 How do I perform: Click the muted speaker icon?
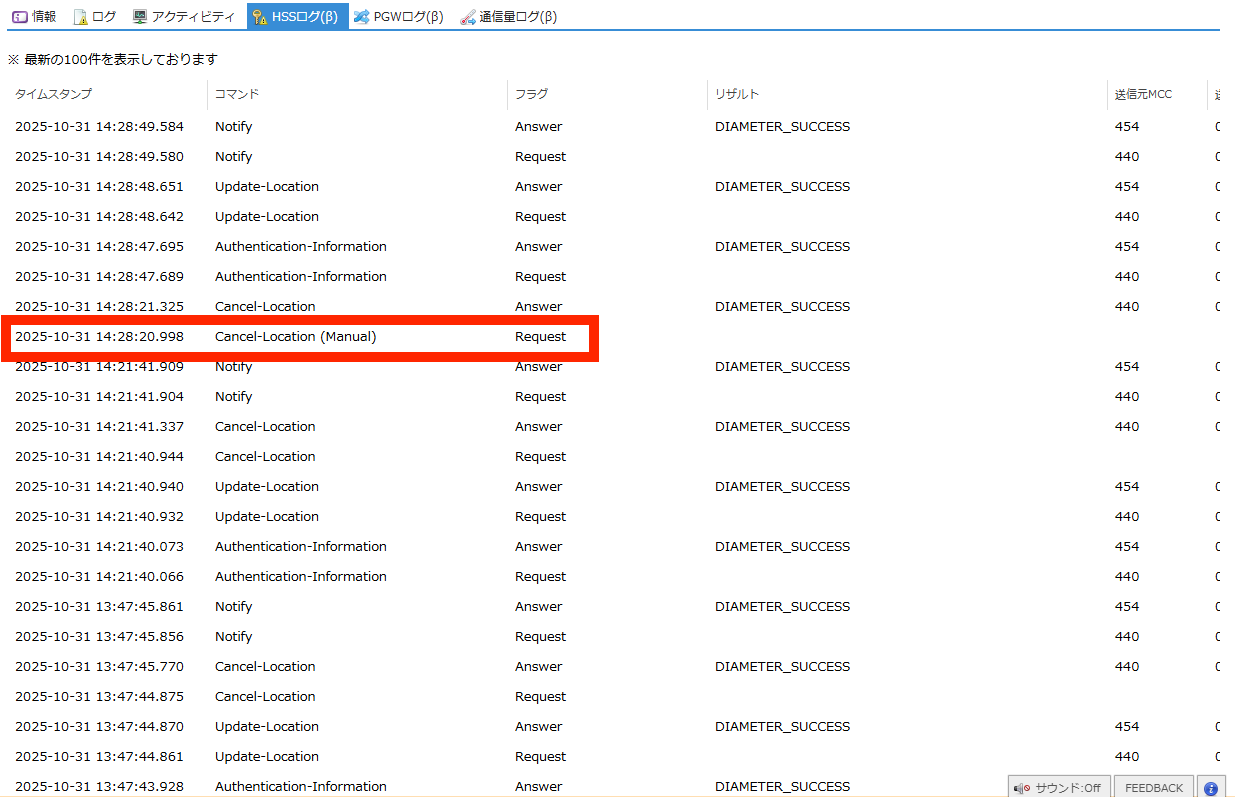tap(1022, 788)
